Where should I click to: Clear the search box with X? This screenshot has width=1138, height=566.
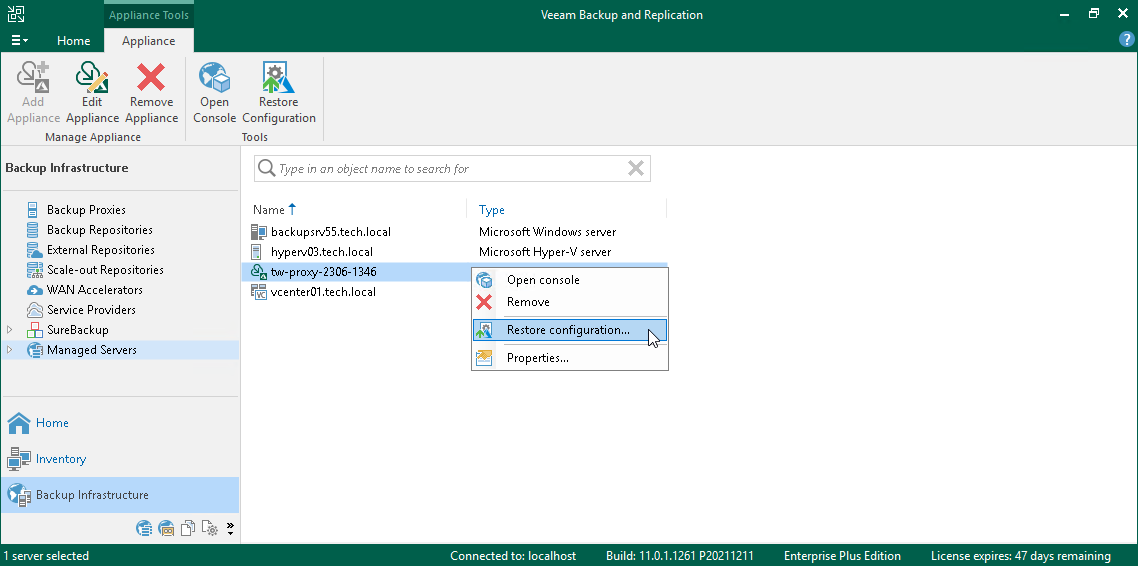point(636,168)
